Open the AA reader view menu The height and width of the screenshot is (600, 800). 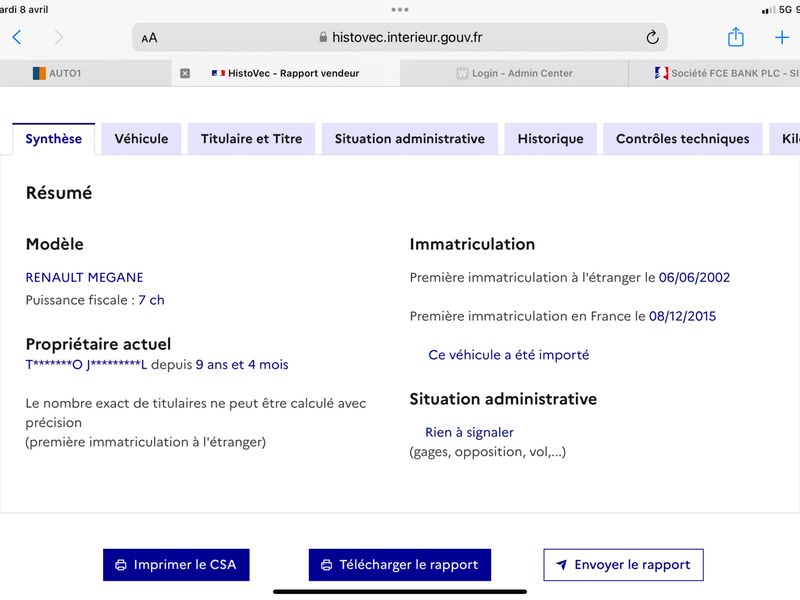149,38
